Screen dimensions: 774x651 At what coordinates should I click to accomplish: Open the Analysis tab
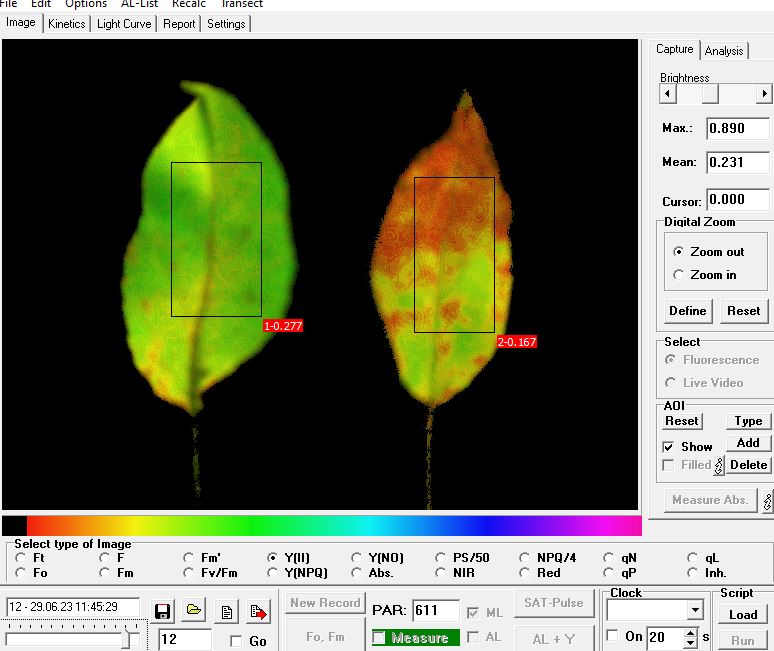pos(724,50)
